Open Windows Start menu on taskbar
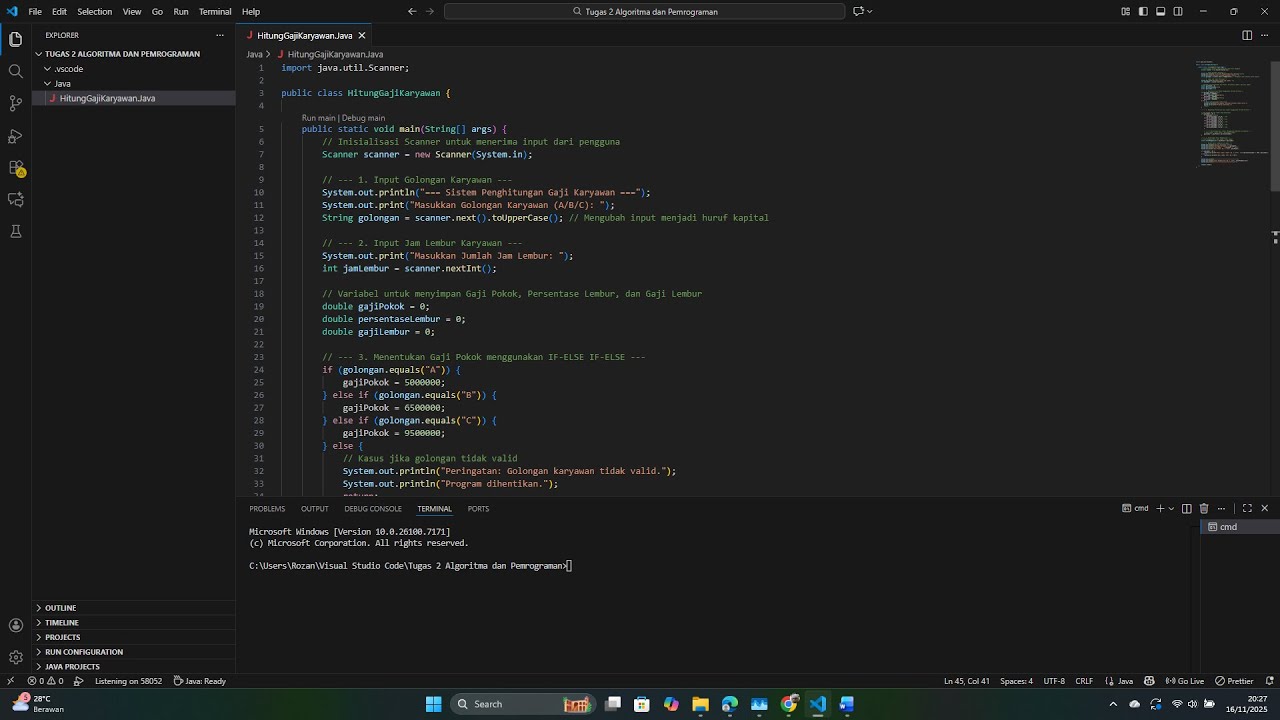The image size is (1280, 720). [x=433, y=704]
